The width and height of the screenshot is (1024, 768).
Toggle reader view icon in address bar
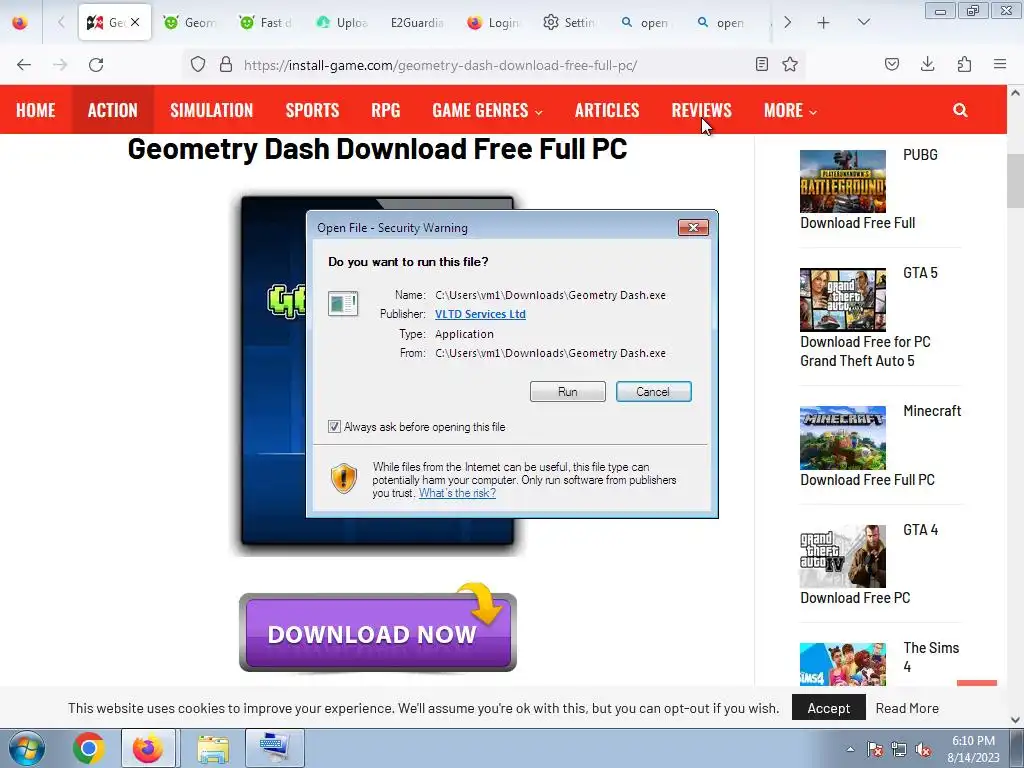761,64
